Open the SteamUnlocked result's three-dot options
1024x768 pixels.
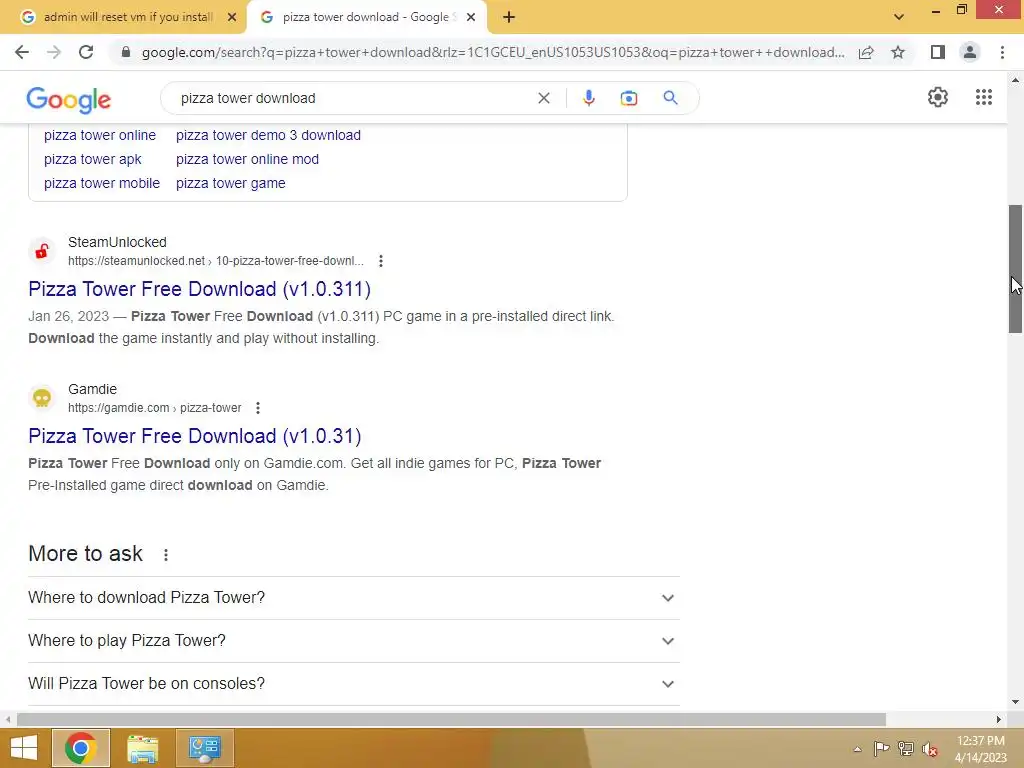pyautogui.click(x=381, y=261)
